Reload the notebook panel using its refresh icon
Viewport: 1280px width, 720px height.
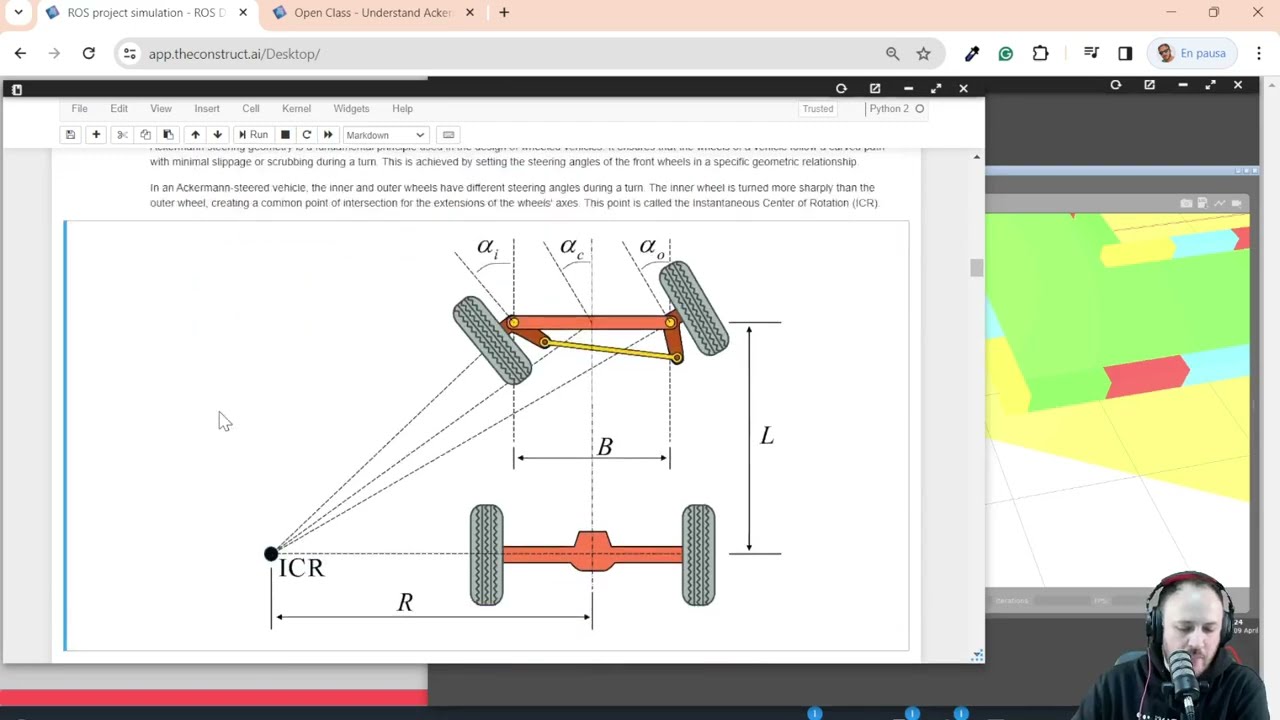coord(841,88)
